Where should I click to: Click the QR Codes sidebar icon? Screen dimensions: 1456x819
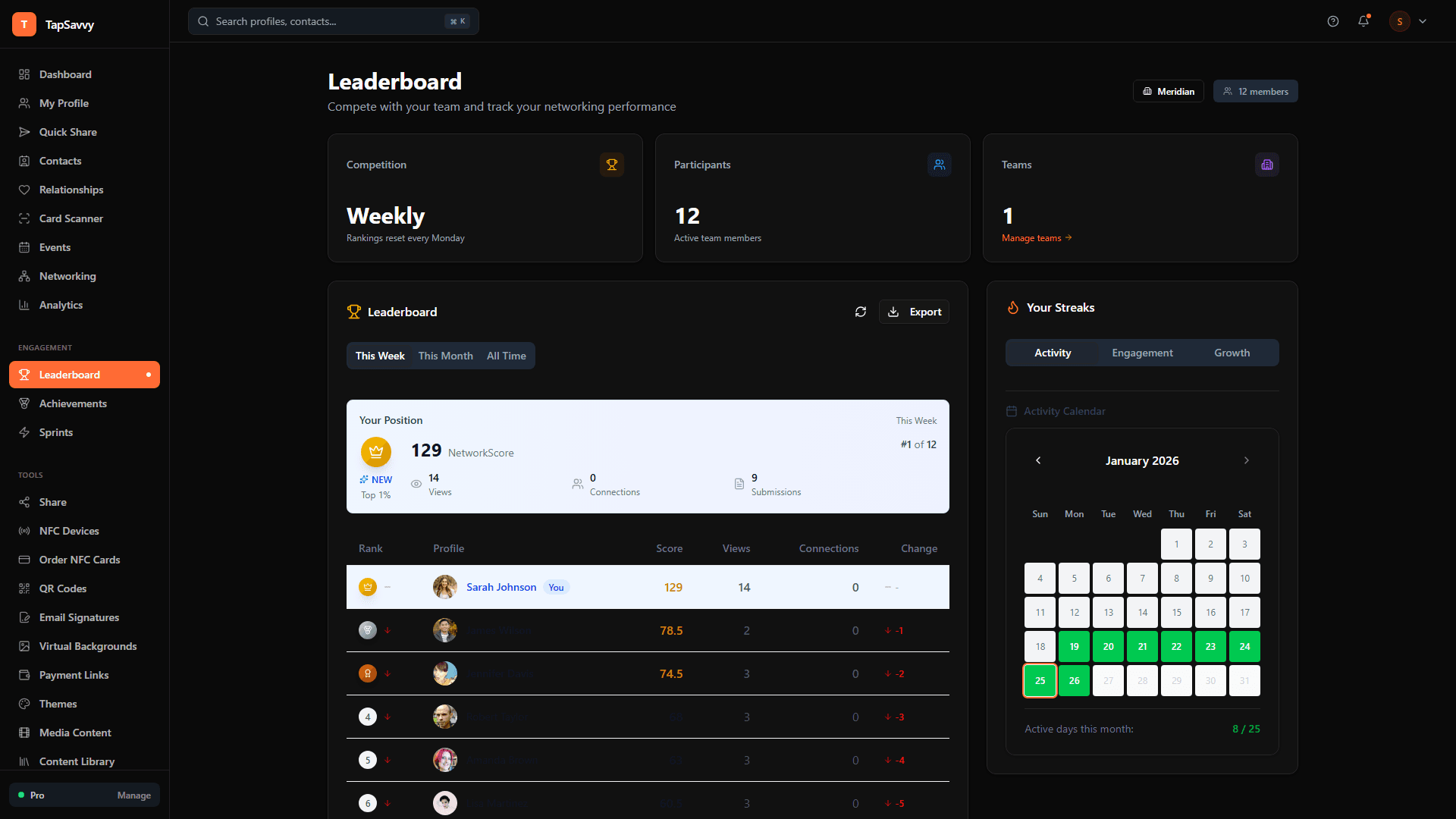click(24, 588)
